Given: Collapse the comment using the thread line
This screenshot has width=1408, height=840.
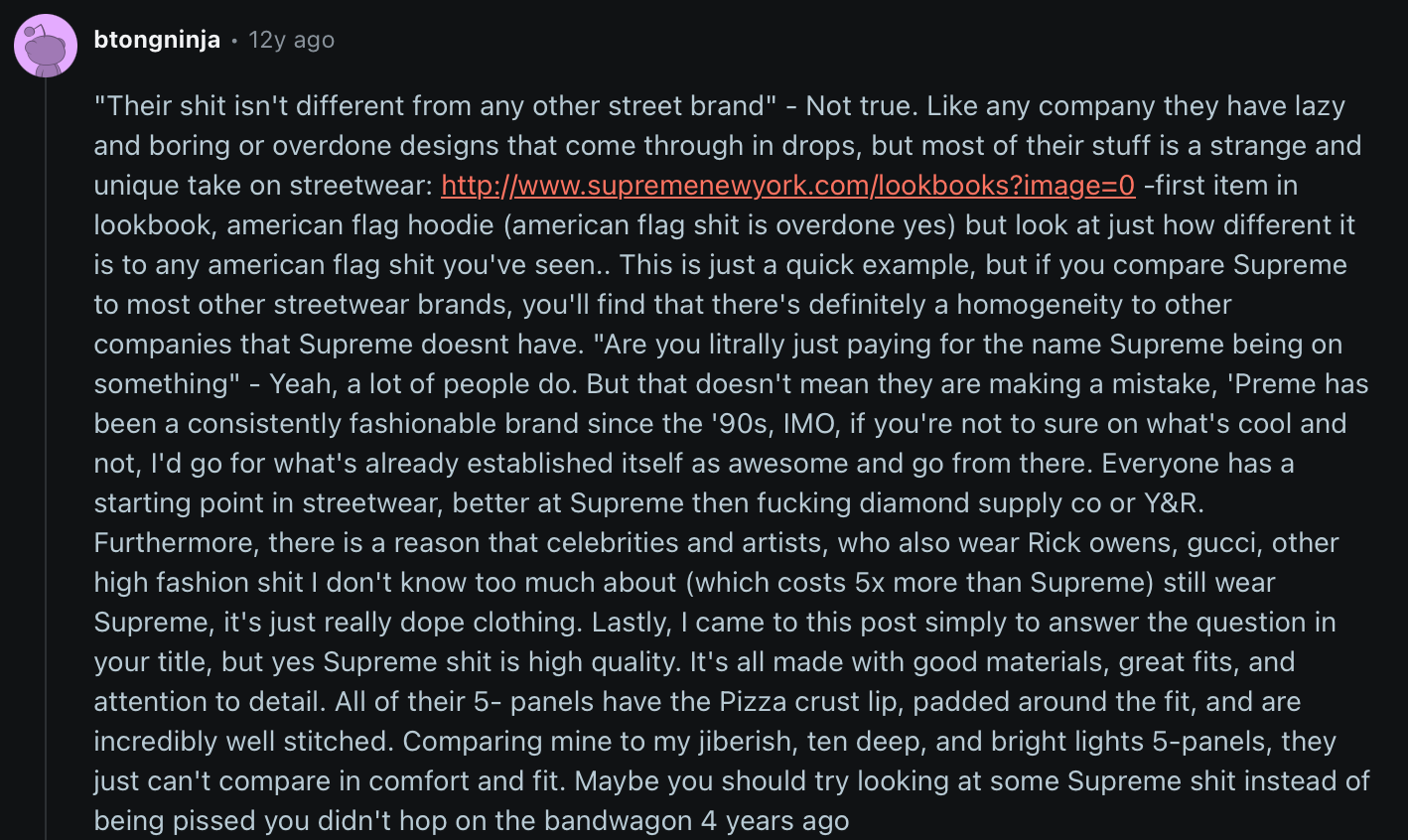Looking at the screenshot, I should [46, 447].
